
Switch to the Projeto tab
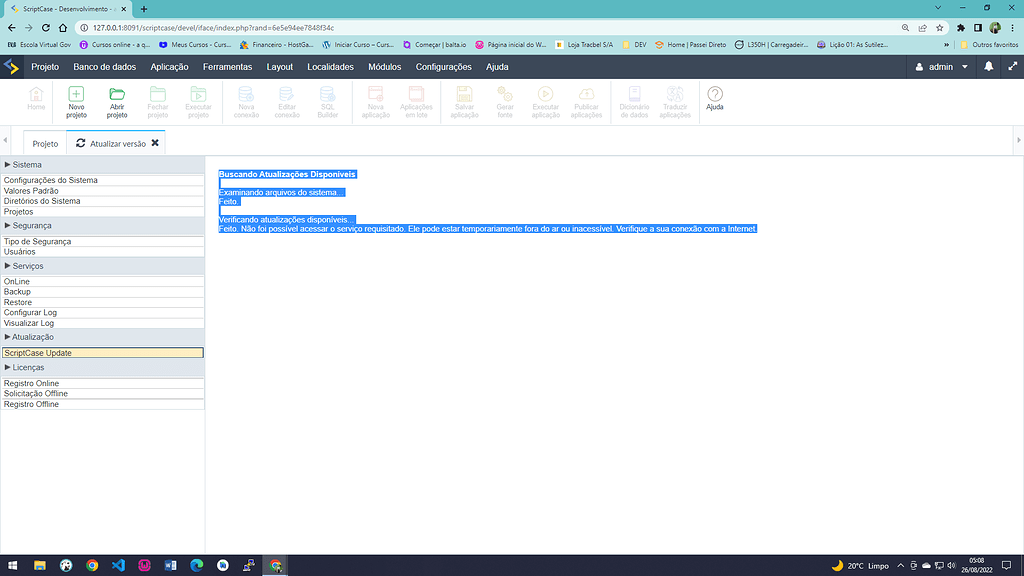click(x=45, y=144)
